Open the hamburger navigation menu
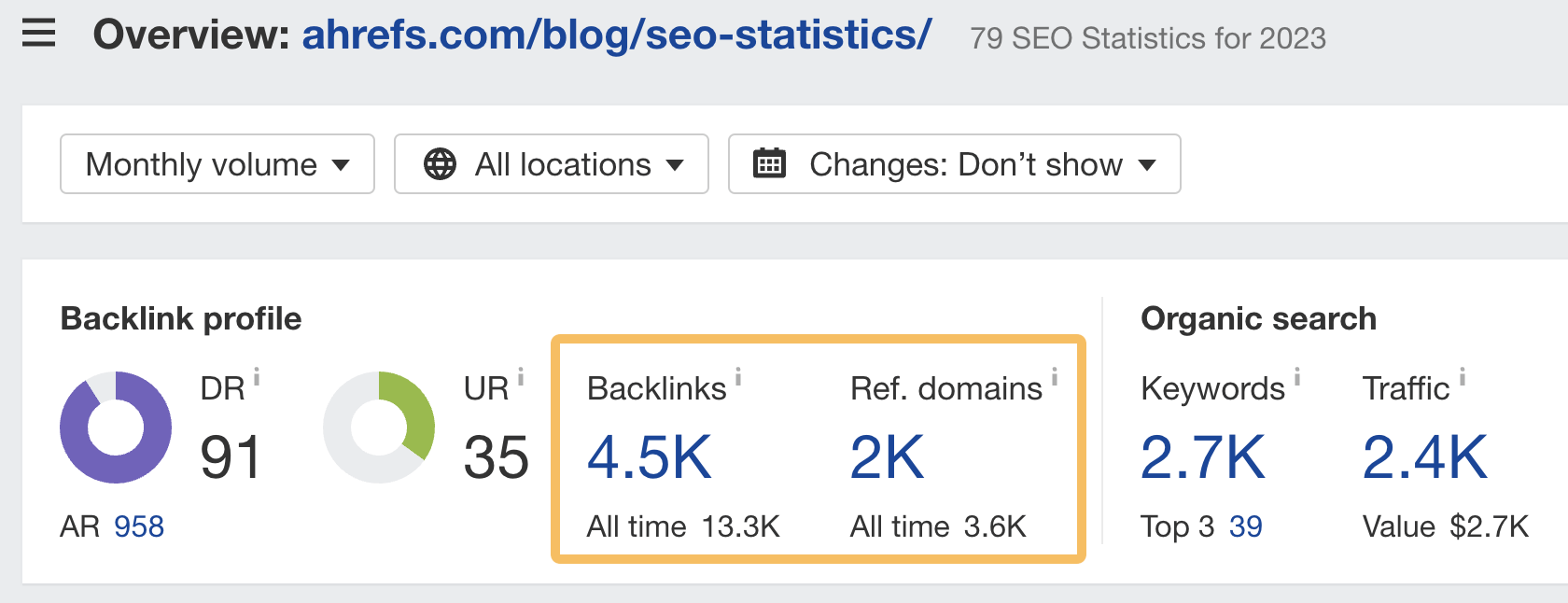The width and height of the screenshot is (1568, 603). coord(36,34)
